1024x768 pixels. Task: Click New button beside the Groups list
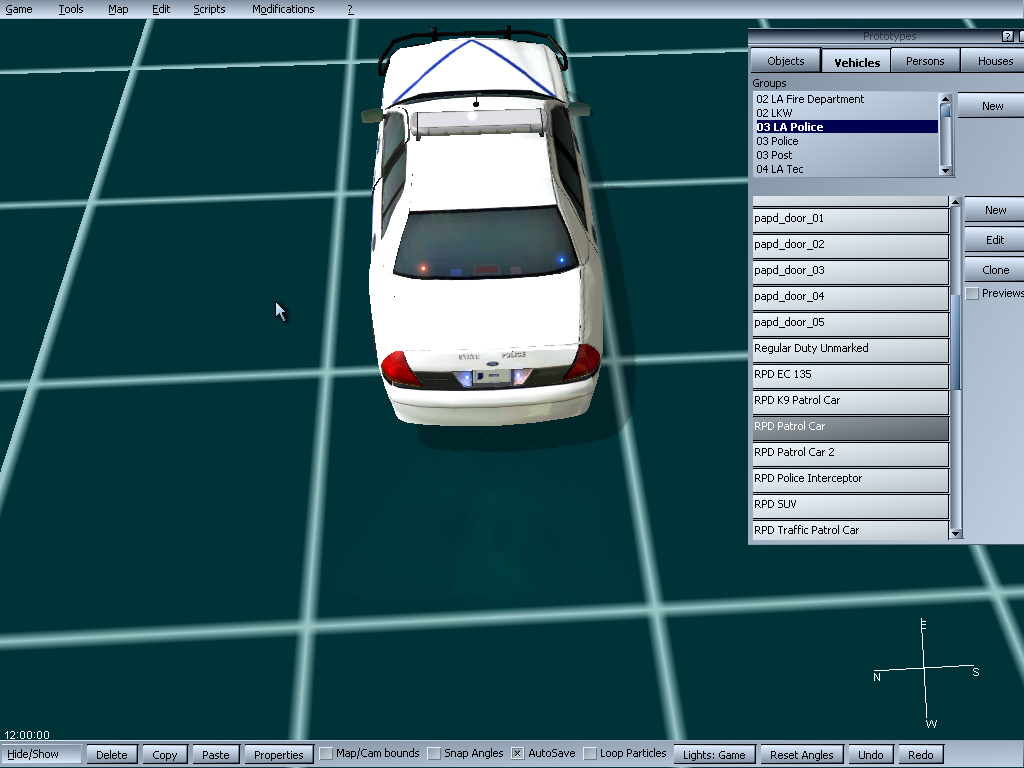(991, 106)
